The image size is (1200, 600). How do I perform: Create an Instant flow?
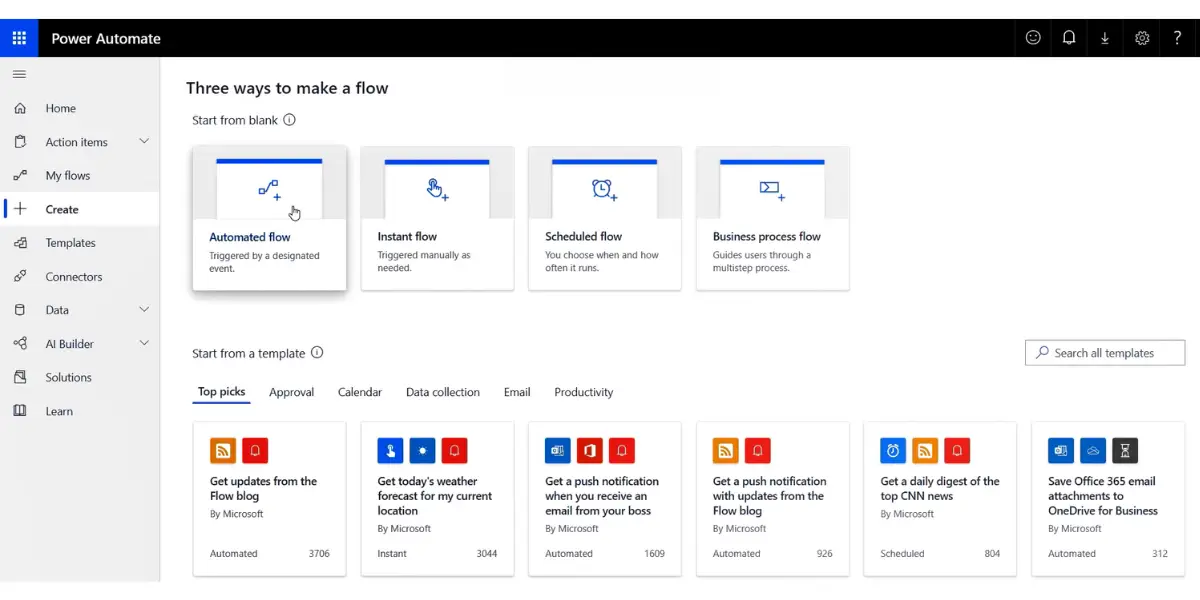click(437, 218)
